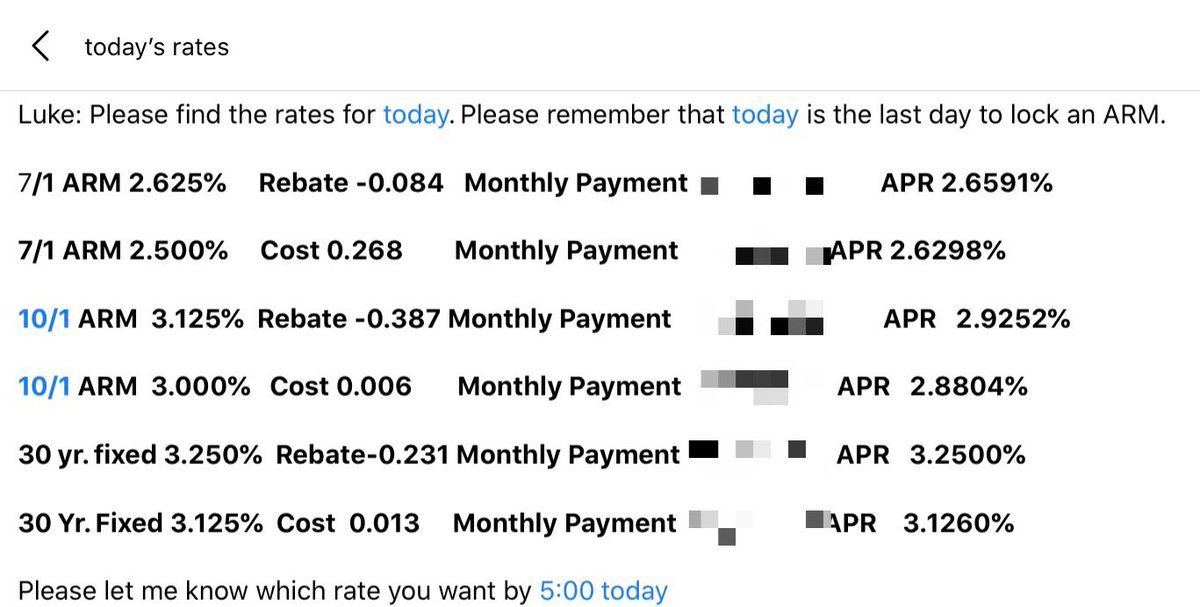
Task: Click the "Rebate -0.084" value
Action: click(x=350, y=183)
